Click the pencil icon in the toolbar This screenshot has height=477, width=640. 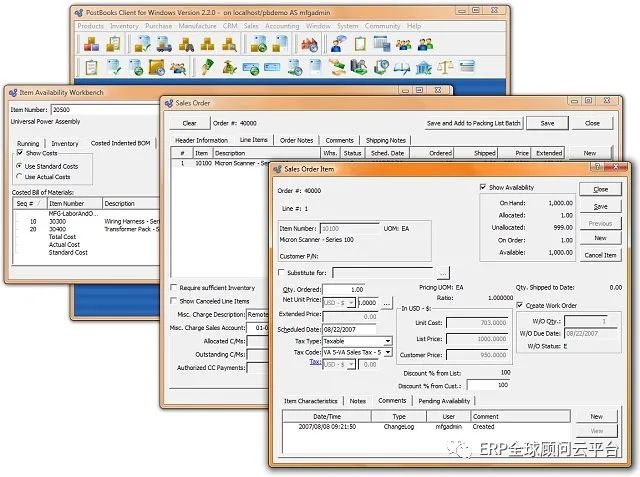click(206, 68)
